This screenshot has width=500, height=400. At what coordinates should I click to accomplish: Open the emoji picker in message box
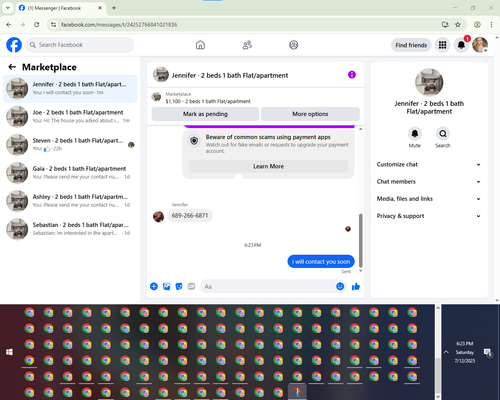click(340, 286)
